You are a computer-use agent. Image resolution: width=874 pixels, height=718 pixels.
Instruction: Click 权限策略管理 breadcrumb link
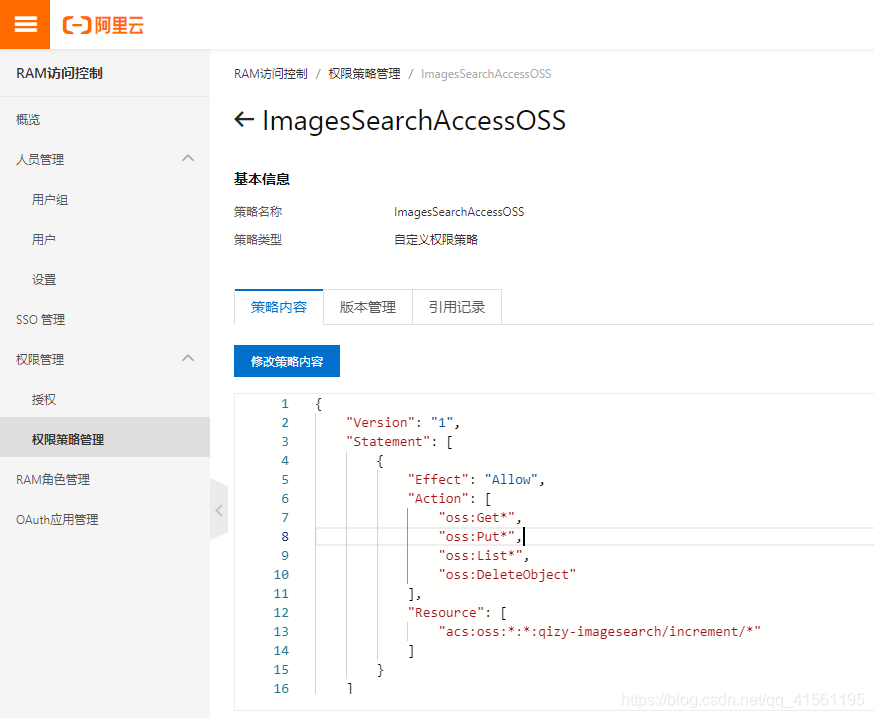(365, 74)
